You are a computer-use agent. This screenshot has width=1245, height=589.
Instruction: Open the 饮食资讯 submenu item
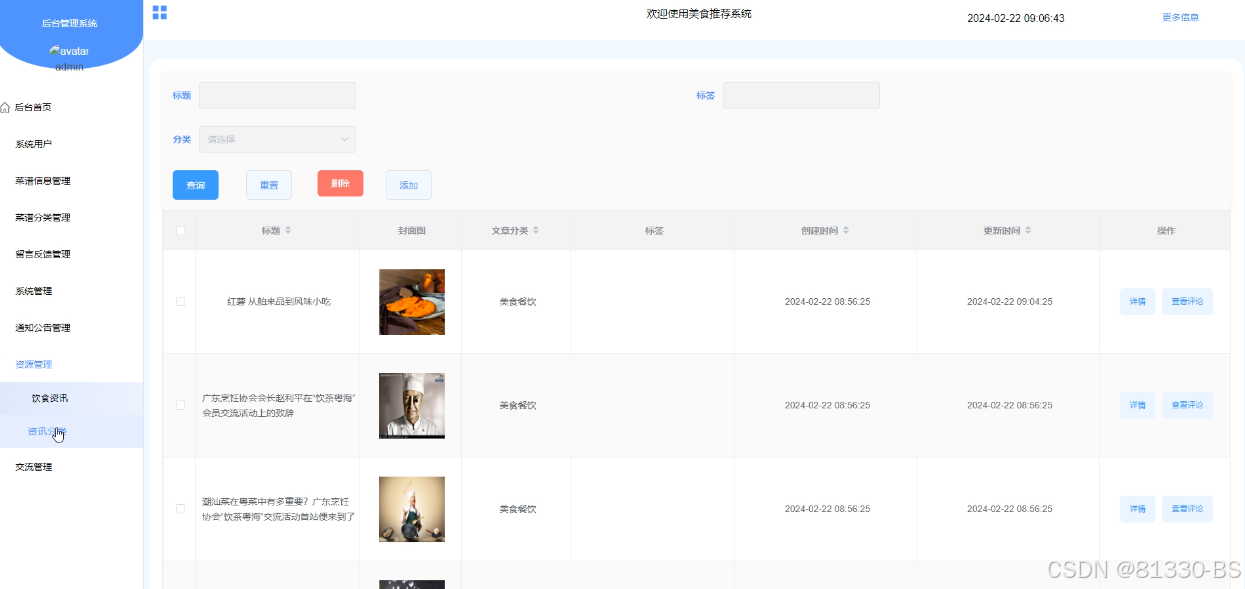72,398
